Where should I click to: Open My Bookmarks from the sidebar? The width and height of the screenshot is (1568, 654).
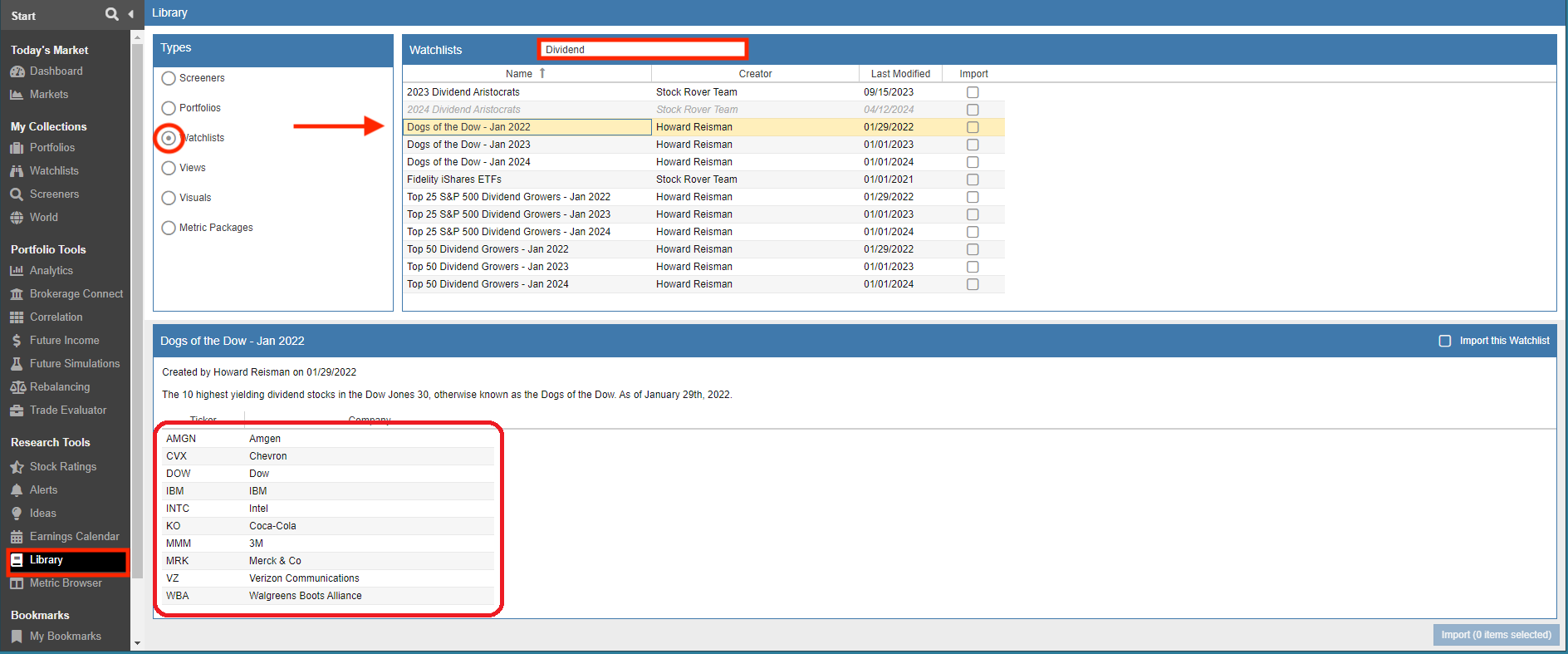coord(66,637)
